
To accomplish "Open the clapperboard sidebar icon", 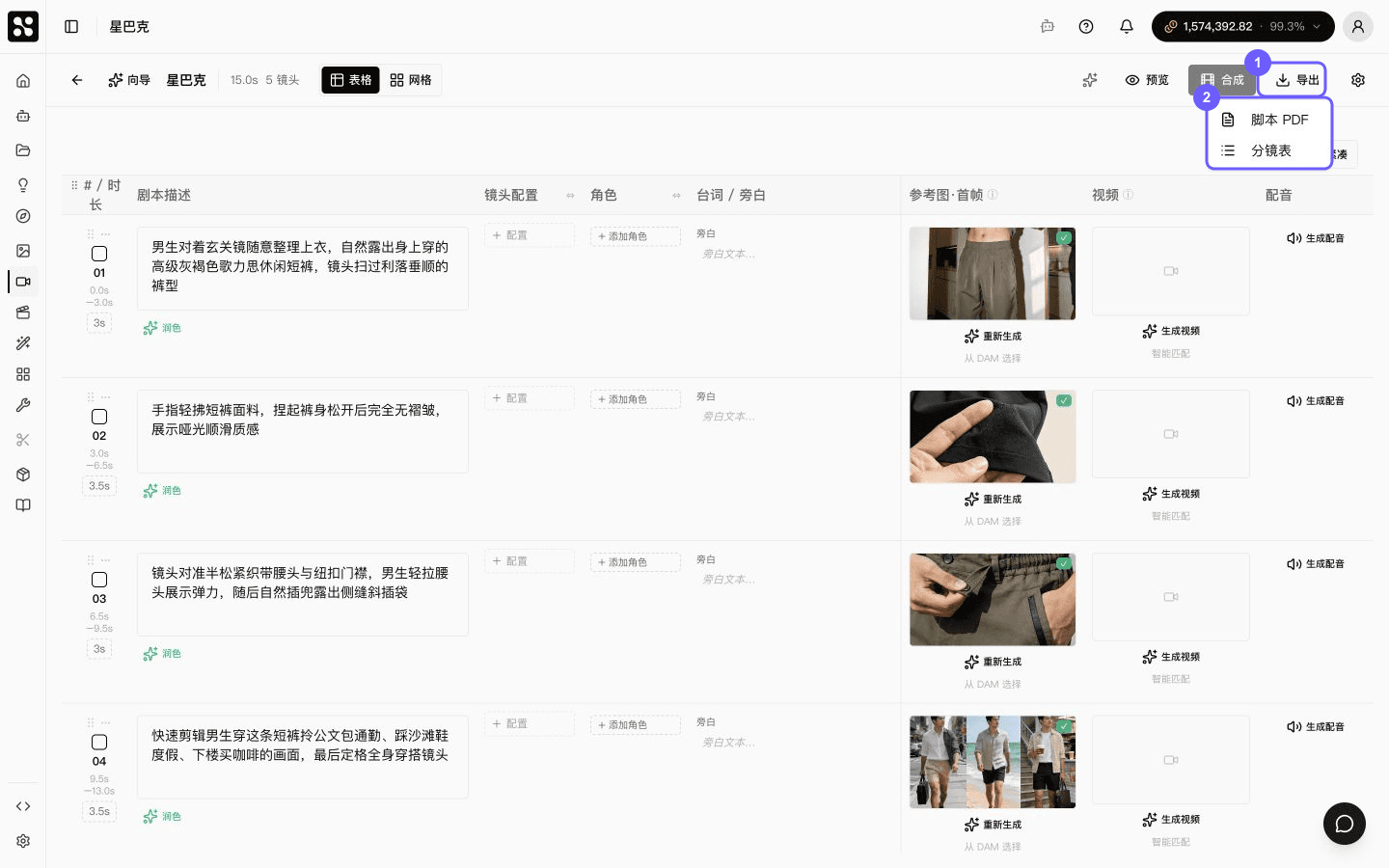I will (x=23, y=312).
